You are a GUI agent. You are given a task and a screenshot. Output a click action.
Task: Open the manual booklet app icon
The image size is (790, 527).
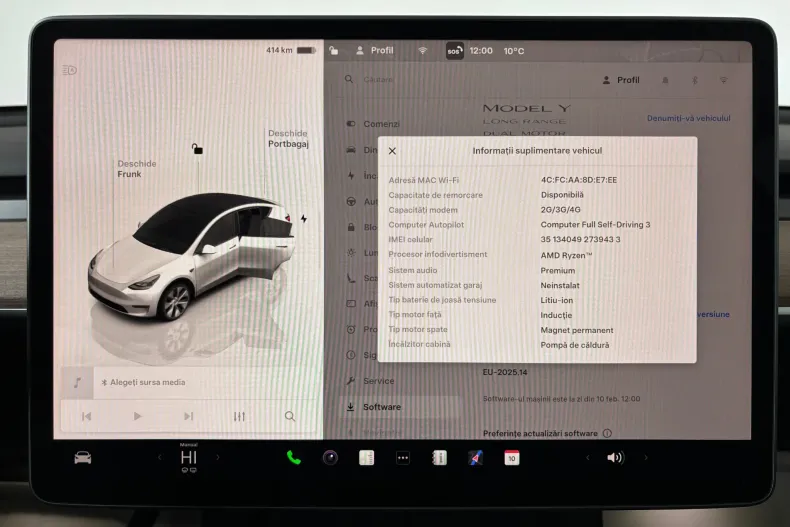[439, 457]
